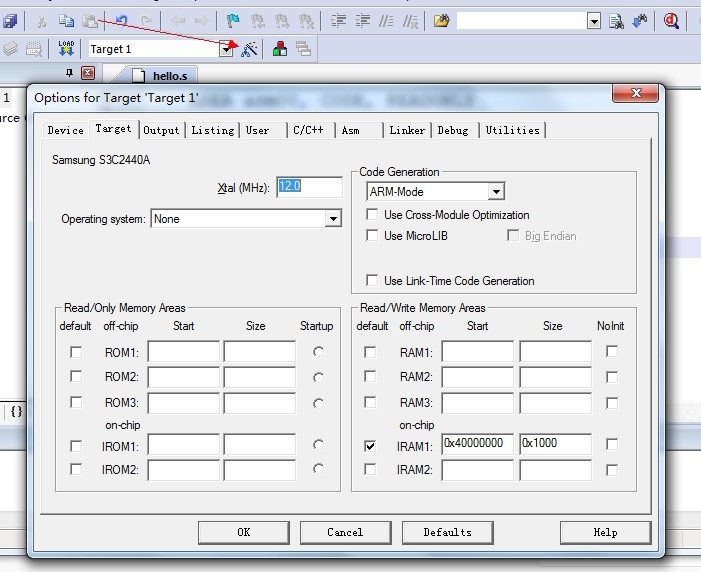
Task: Check the IRAM1 NoInit checkbox
Action: pyautogui.click(x=612, y=444)
